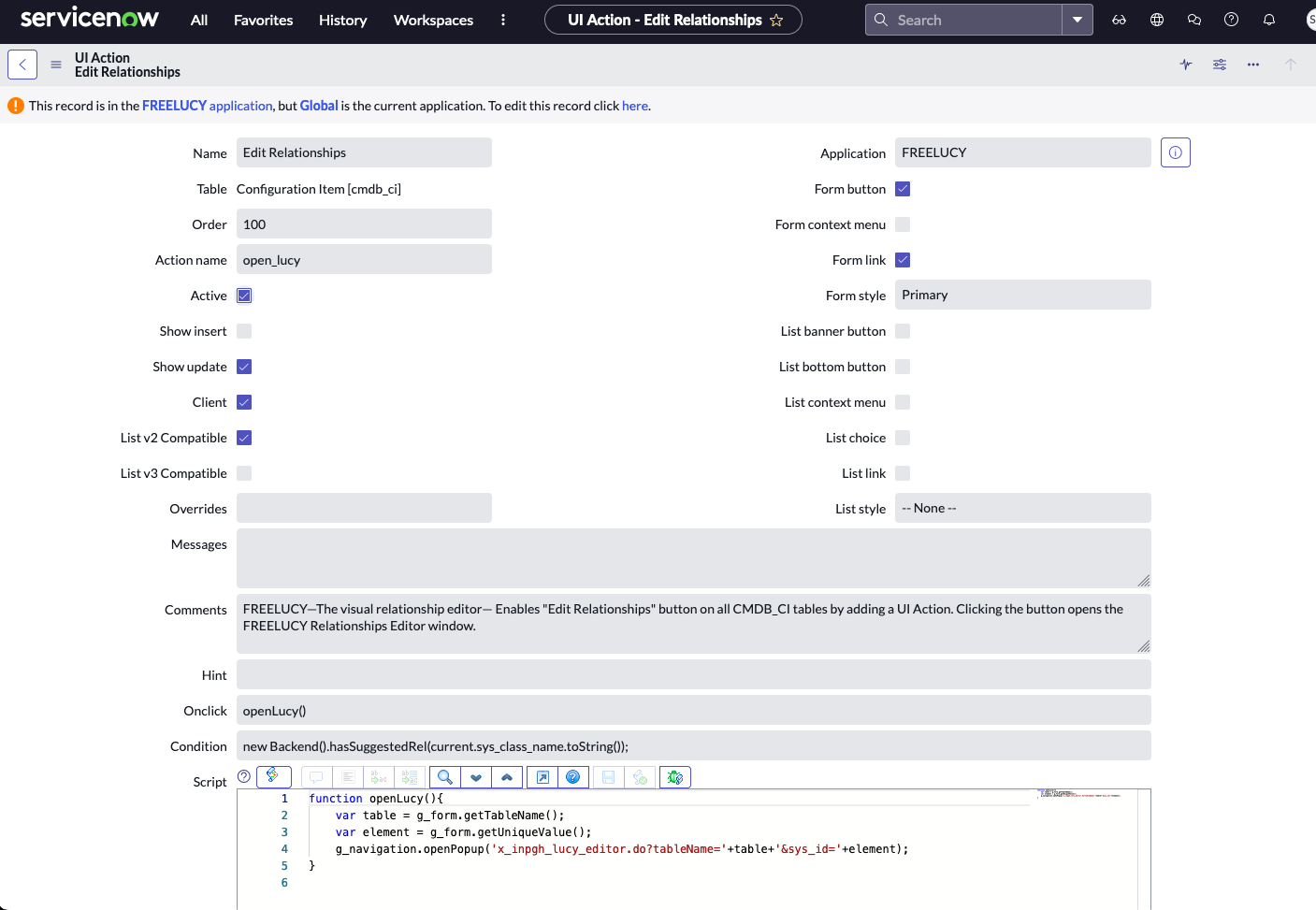
Task: Open the Favorites menu
Action: tap(264, 20)
